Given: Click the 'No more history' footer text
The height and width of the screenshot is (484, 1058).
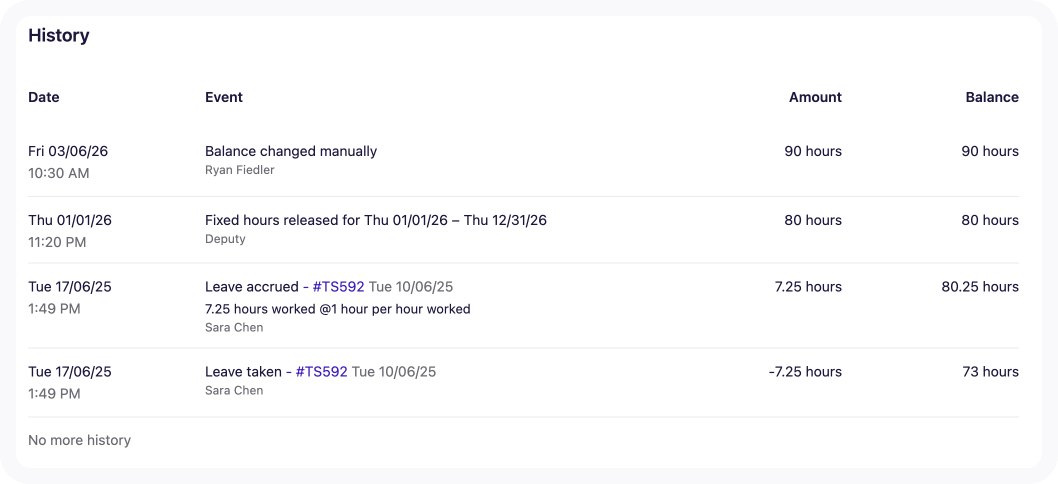Looking at the screenshot, I should [79, 440].
